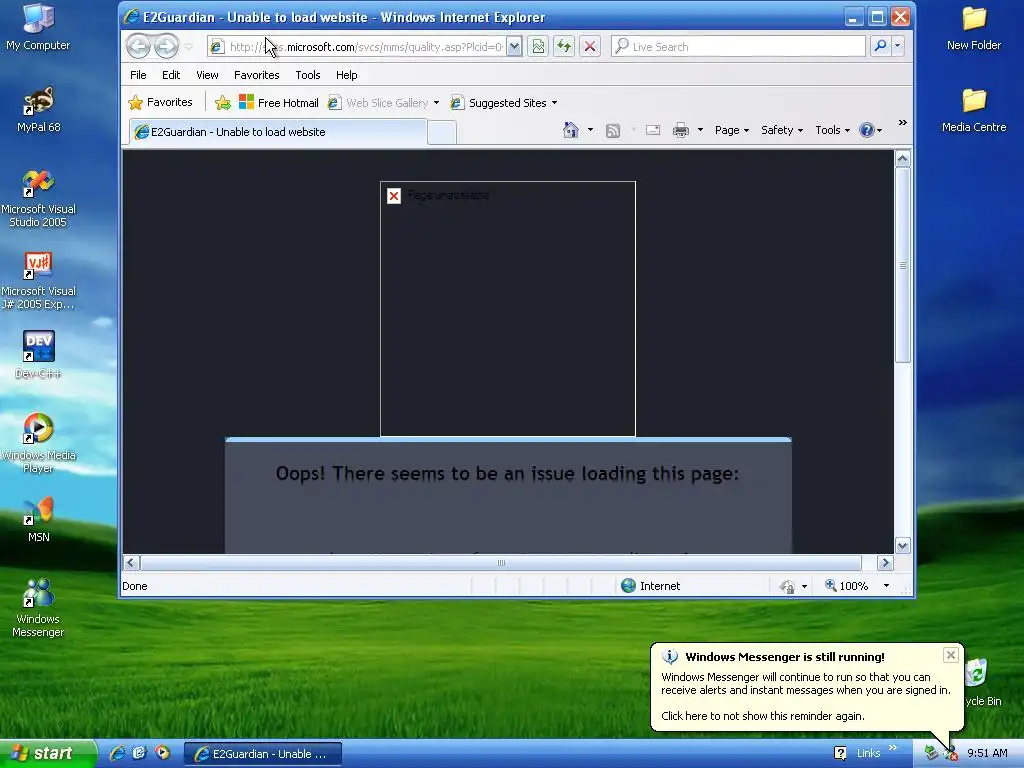Go back with the Back arrow button
The width and height of the screenshot is (1024, 768).
[138, 46]
